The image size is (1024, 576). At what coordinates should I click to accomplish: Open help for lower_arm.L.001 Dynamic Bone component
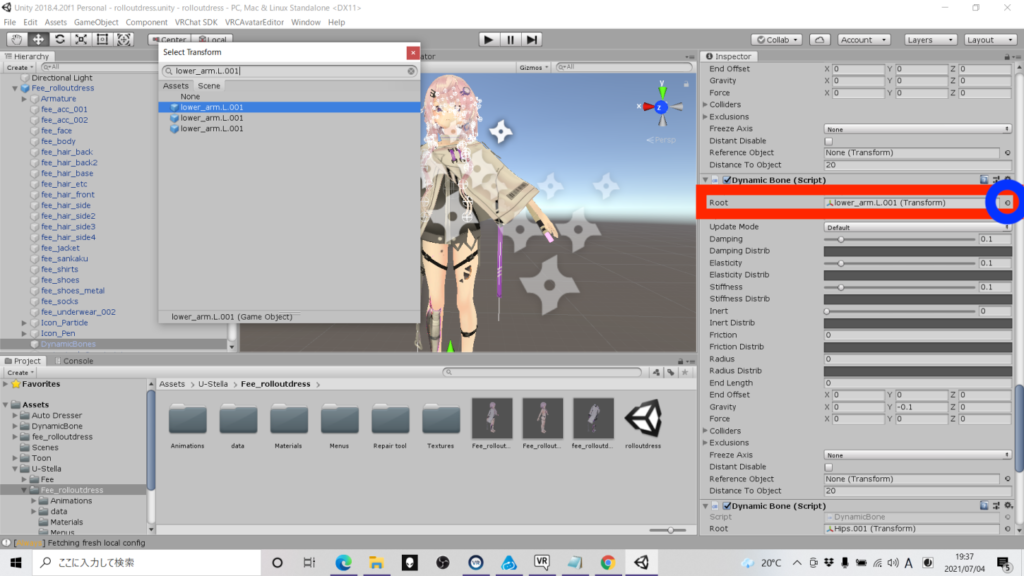tap(984, 180)
